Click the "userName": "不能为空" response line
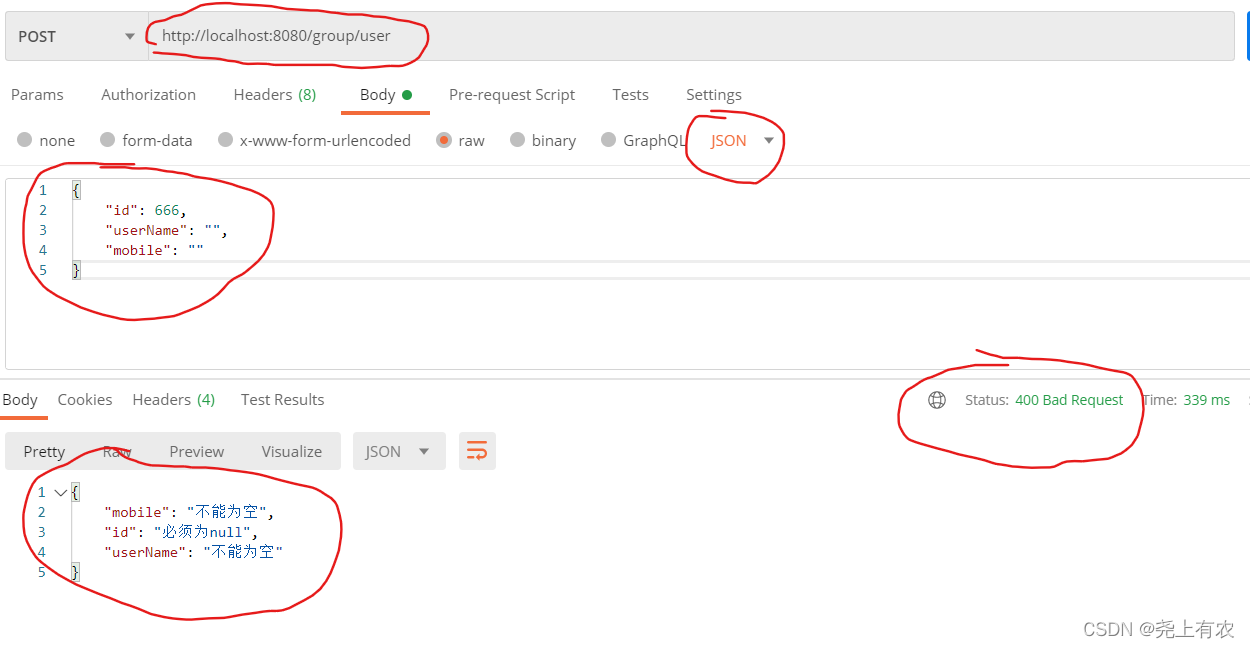 click(194, 552)
